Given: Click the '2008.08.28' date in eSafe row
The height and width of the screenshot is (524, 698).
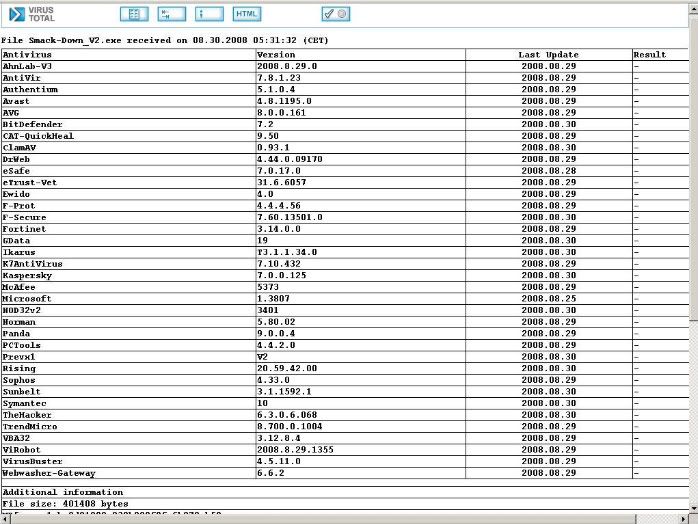Looking at the screenshot, I should (549, 171).
